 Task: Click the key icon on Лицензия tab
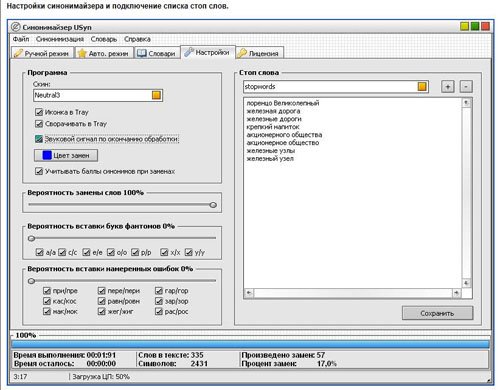242,53
